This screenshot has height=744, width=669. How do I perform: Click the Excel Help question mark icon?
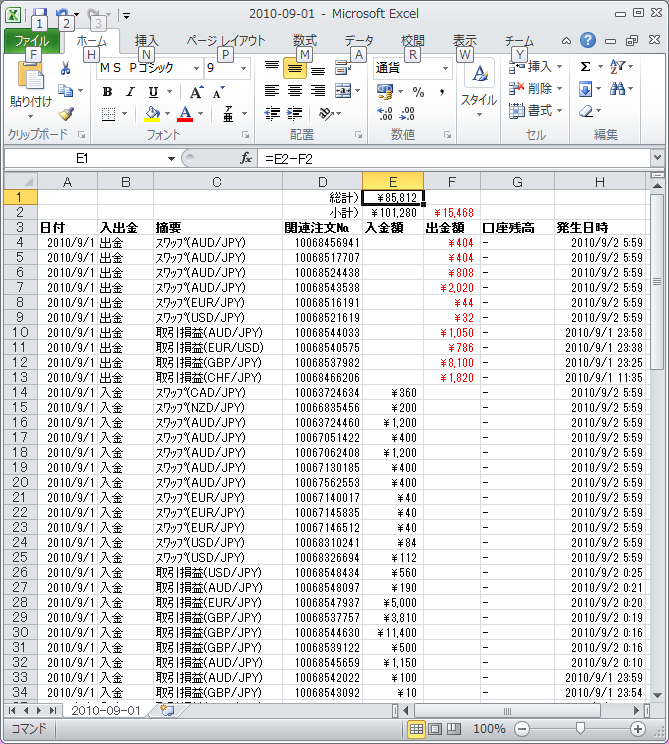click(x=588, y=40)
